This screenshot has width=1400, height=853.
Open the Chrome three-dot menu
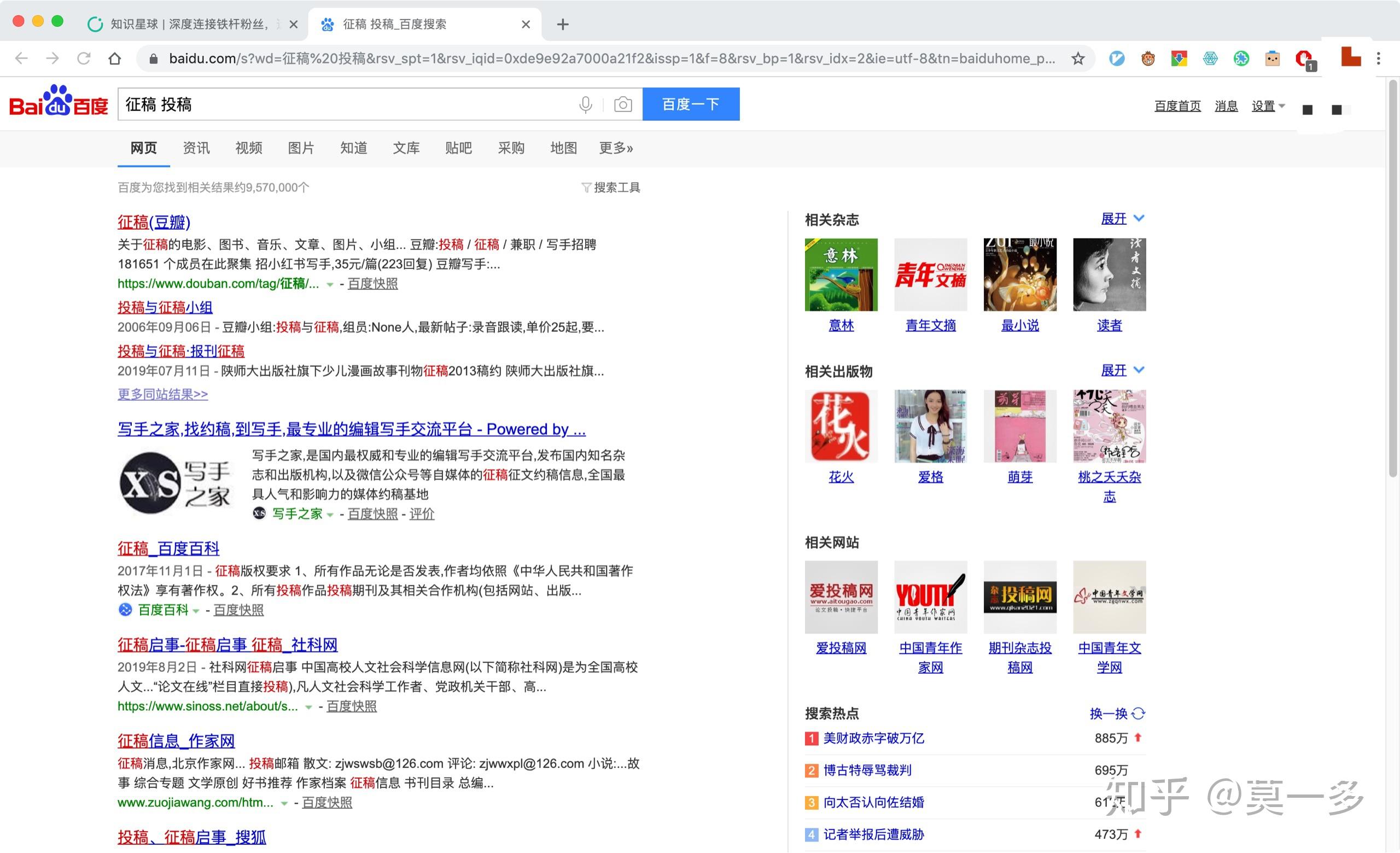click(1379, 59)
